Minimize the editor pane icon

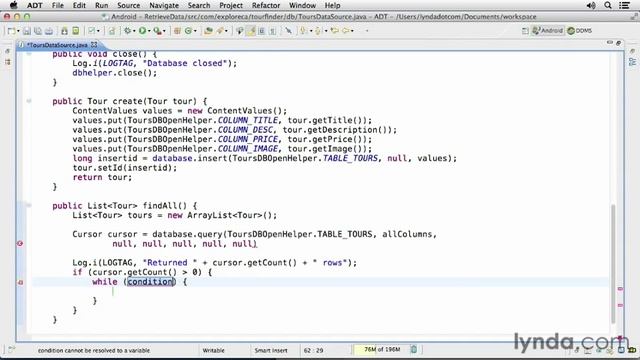pyautogui.click(x=610, y=42)
